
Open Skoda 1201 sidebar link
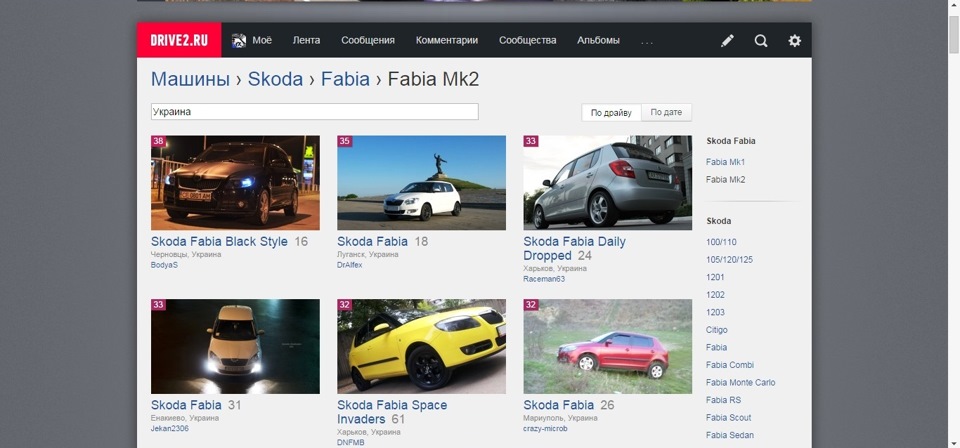[715, 277]
